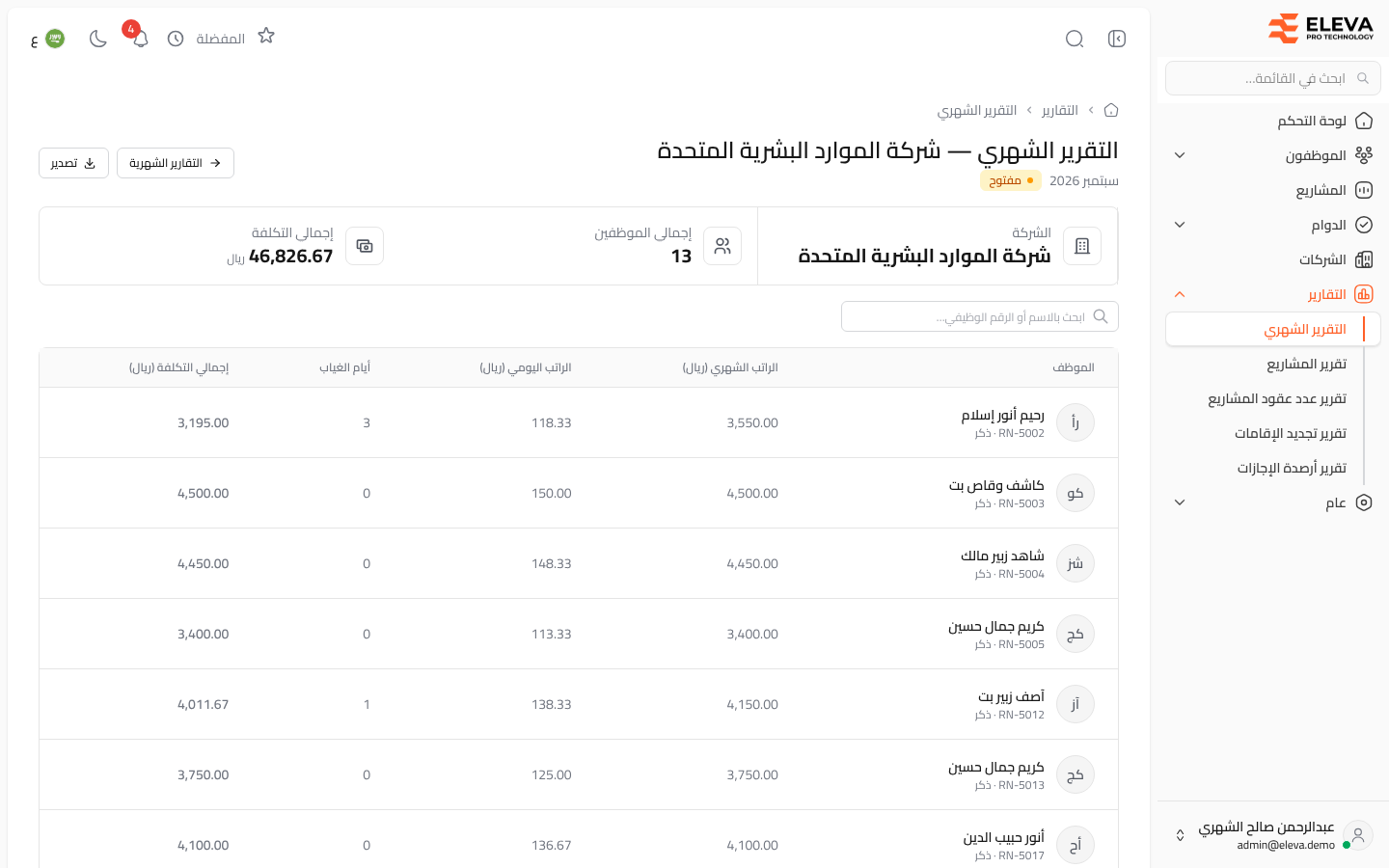Click the home breadcrumb icon
This screenshot has height=868, width=1389.
tap(1111, 110)
